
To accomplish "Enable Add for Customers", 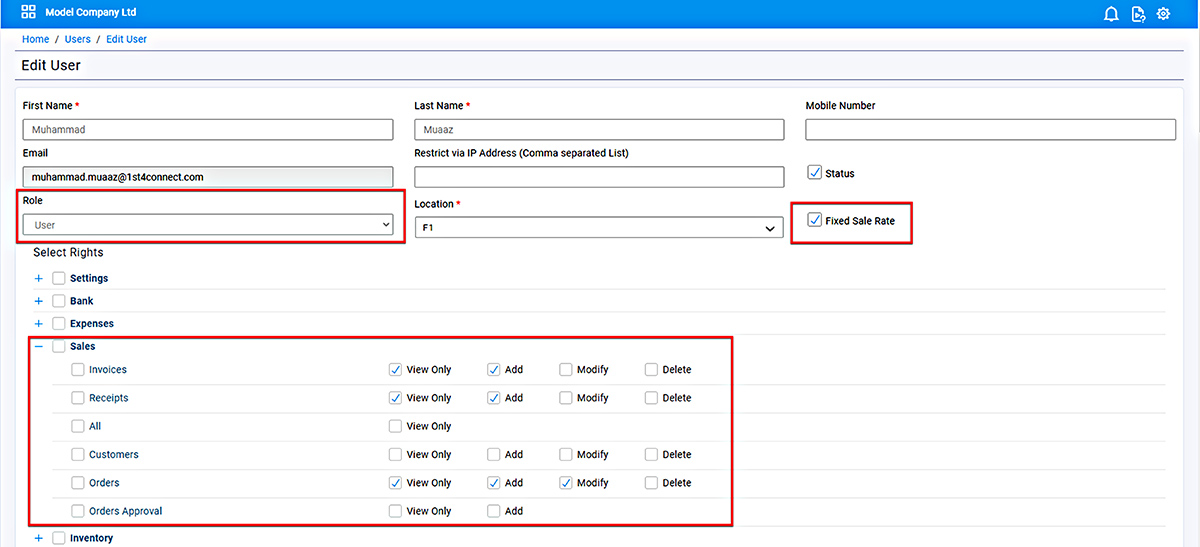I will pyautogui.click(x=494, y=455).
